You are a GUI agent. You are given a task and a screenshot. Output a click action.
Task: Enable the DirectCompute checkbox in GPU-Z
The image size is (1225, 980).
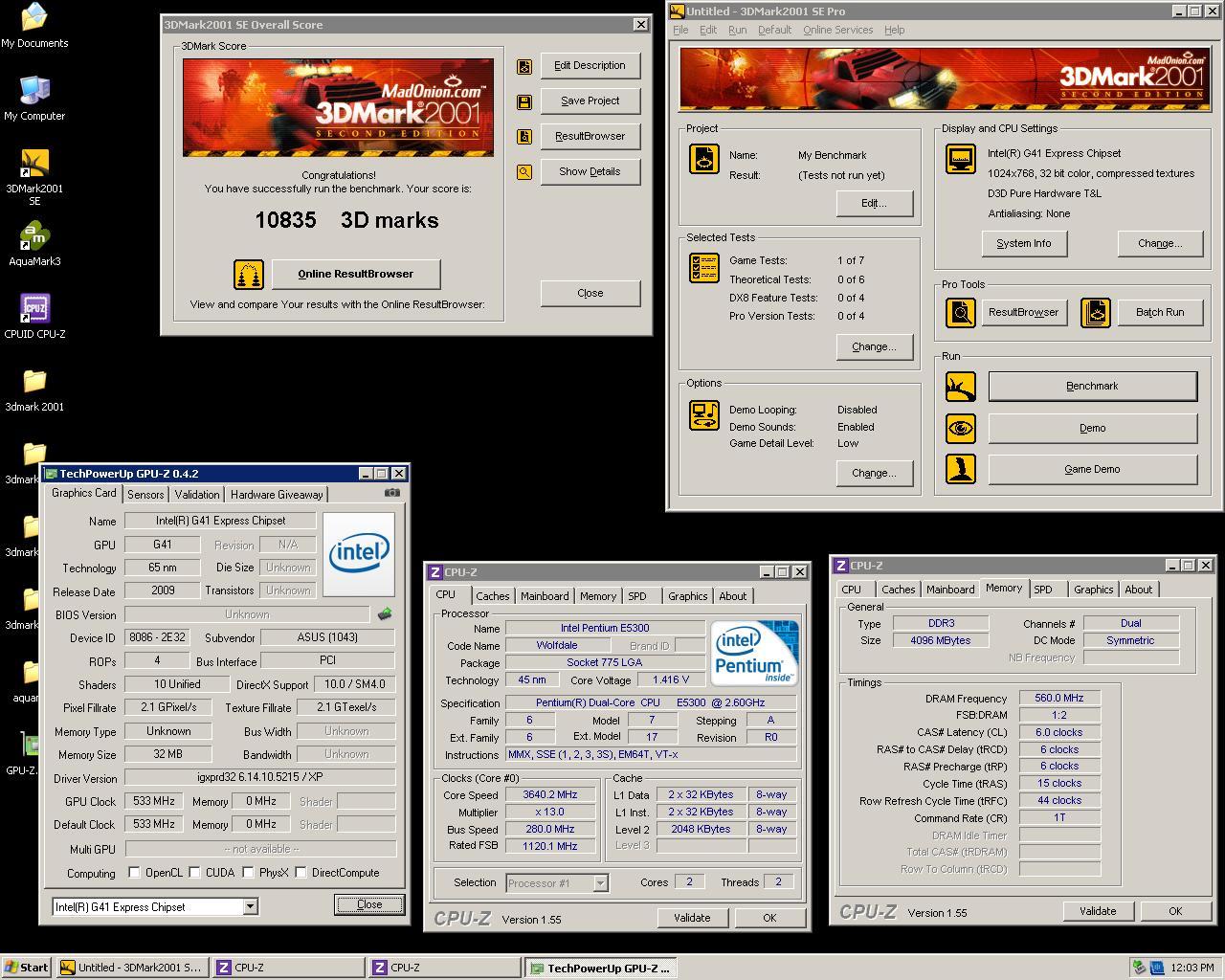pyautogui.click(x=301, y=873)
